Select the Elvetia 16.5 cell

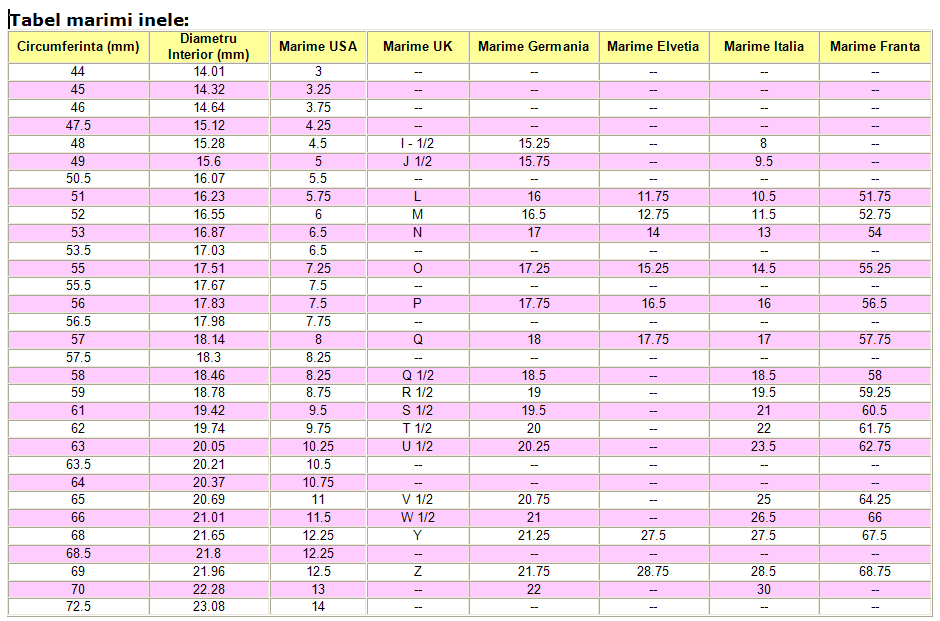pyautogui.click(x=653, y=304)
